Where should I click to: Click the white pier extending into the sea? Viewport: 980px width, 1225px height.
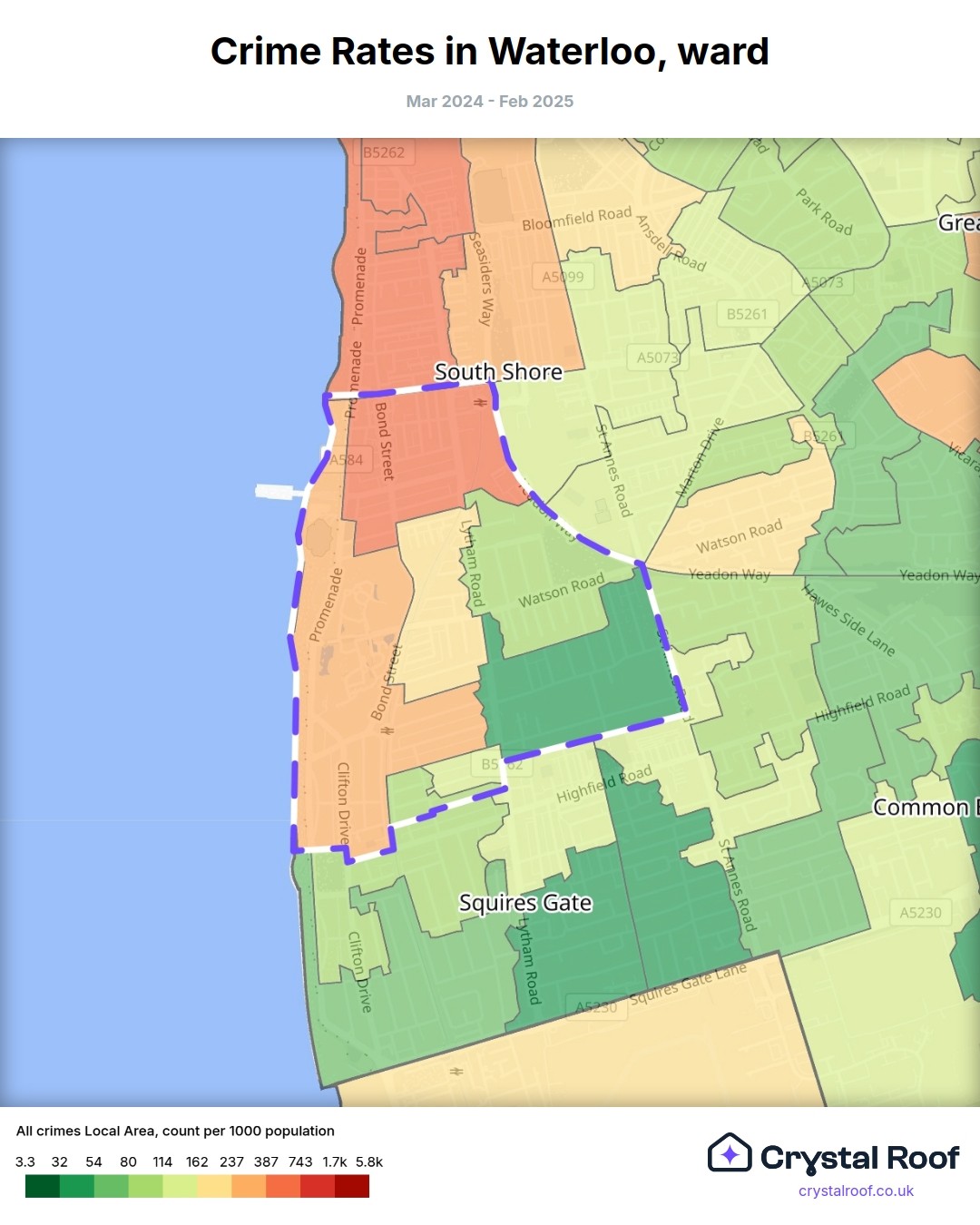tap(279, 492)
